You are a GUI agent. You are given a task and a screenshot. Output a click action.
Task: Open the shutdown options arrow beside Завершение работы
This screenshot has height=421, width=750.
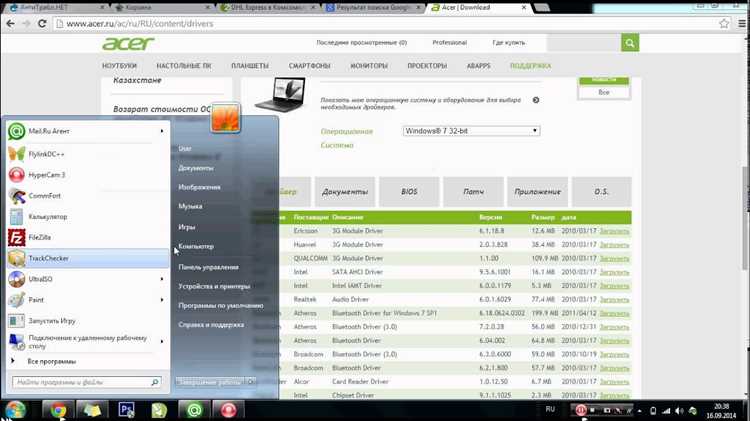click(251, 382)
